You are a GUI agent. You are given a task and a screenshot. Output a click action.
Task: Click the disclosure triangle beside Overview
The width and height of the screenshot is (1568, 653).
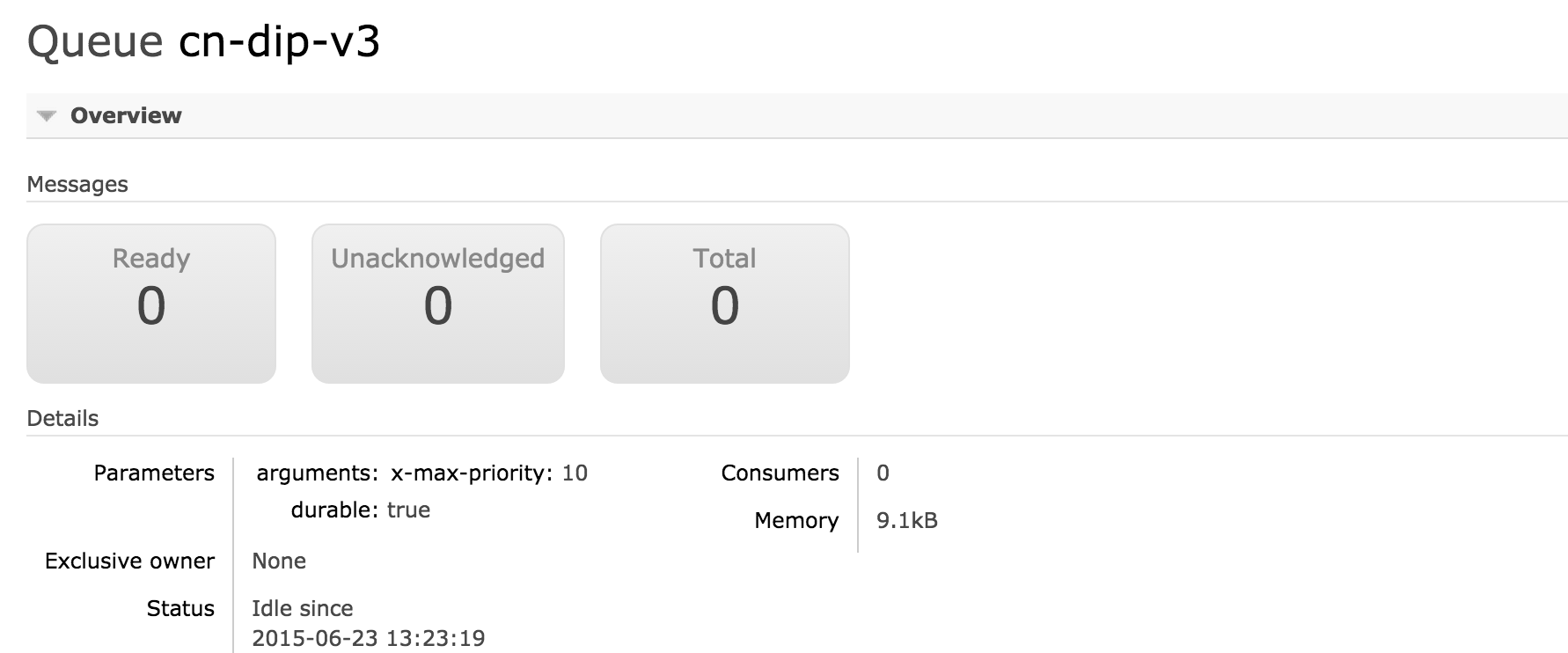tap(45, 115)
